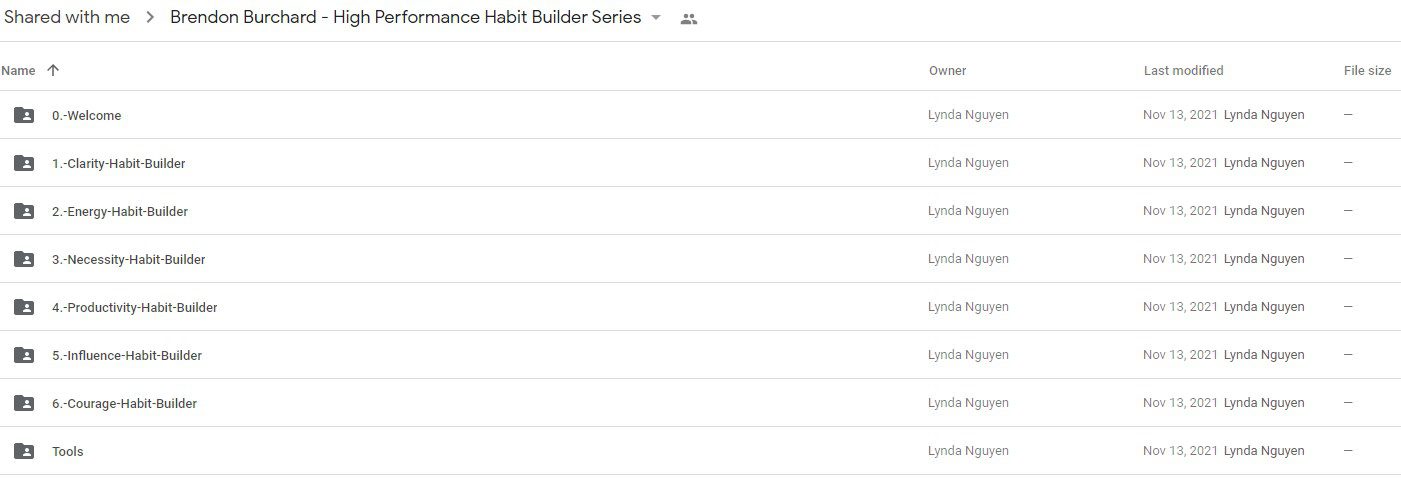
Task: Select the Tools folder name
Action: [68, 451]
